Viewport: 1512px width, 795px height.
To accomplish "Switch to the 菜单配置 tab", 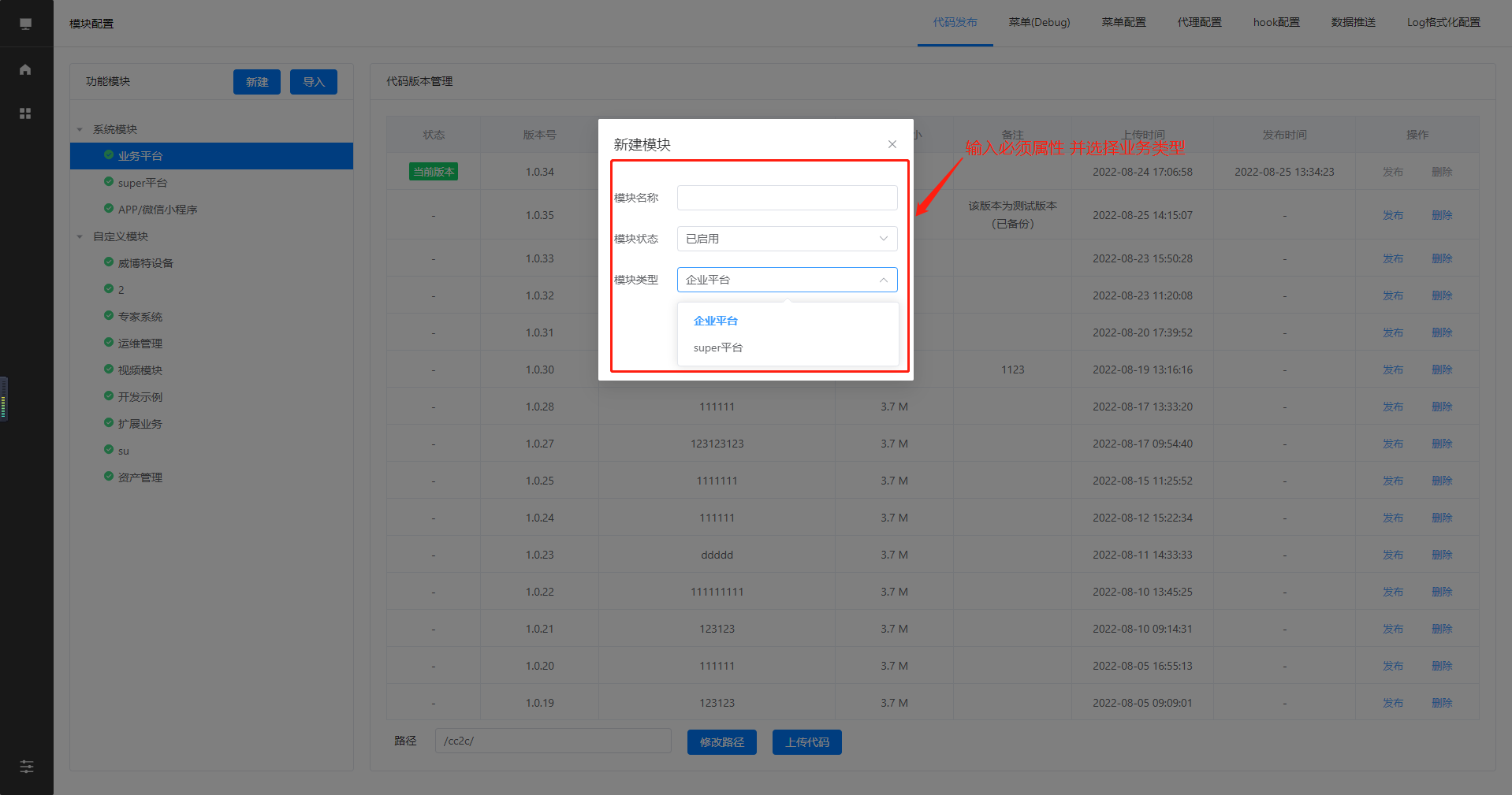I will pyautogui.click(x=1123, y=23).
